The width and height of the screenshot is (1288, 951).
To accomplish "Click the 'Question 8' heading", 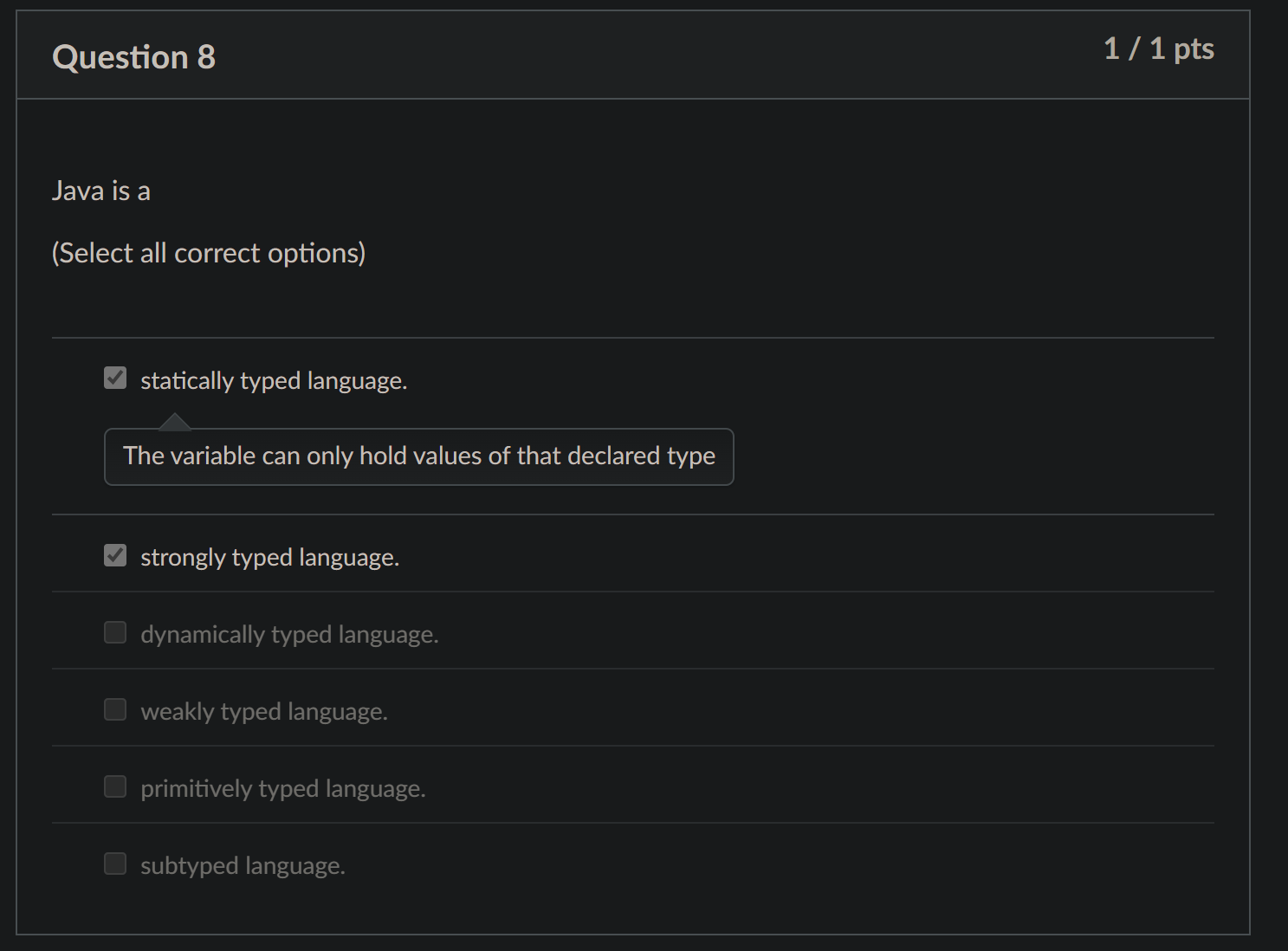I will (x=134, y=57).
